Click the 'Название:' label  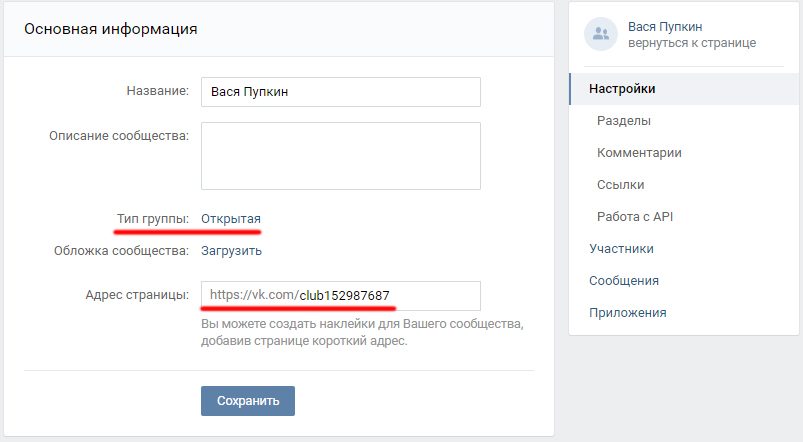[158, 91]
